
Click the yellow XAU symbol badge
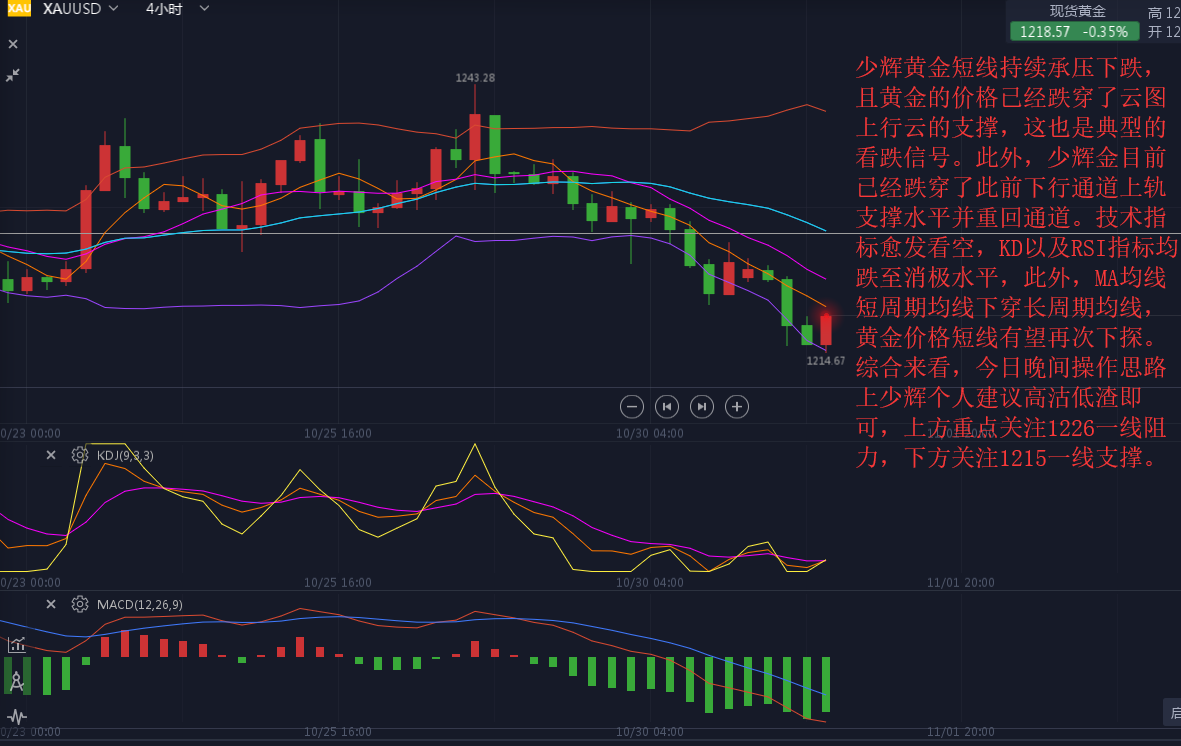pos(19,9)
